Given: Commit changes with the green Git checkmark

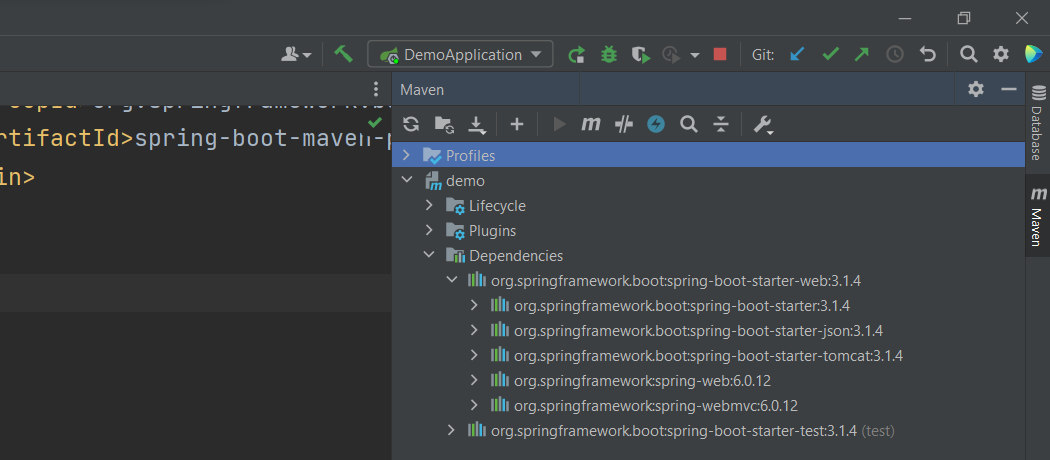Looking at the screenshot, I should tap(830, 54).
